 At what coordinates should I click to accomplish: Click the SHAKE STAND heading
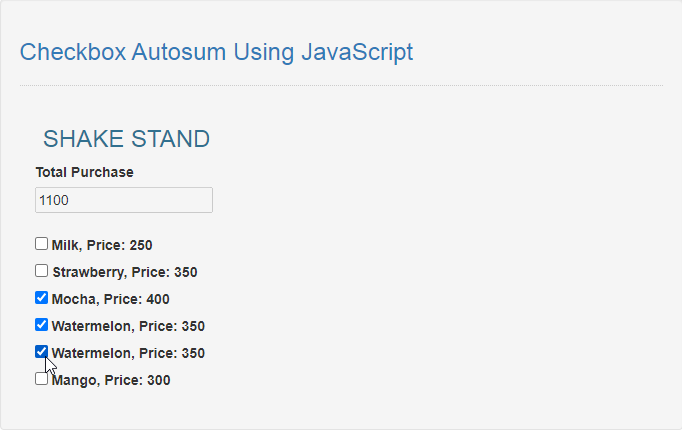pos(127,139)
